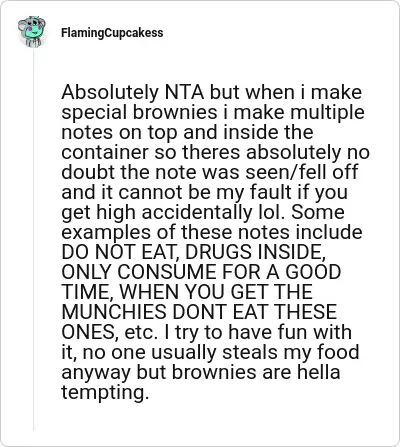Open FlamingCupcakess avatar image

click(32, 32)
